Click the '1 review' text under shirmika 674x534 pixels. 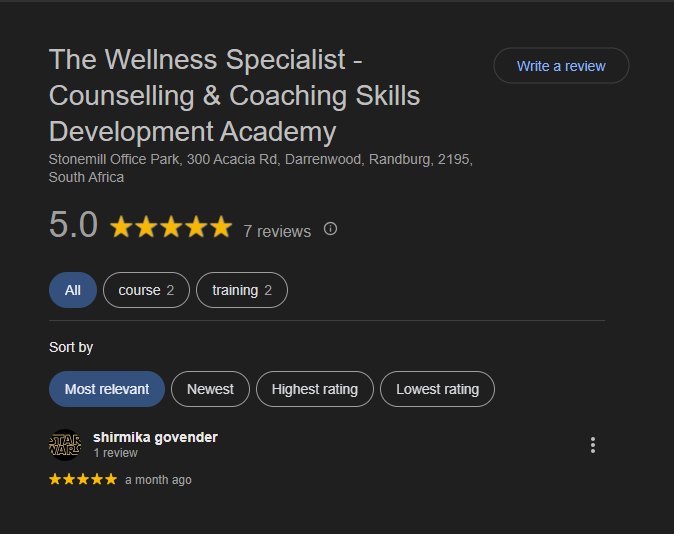click(115, 453)
